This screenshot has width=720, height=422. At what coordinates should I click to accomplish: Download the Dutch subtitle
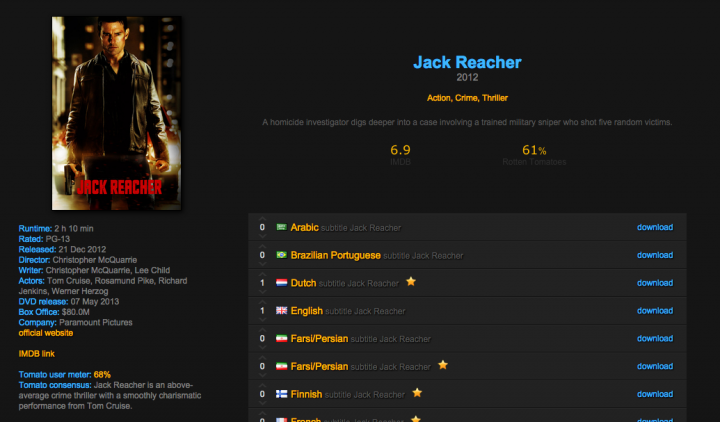[655, 283]
